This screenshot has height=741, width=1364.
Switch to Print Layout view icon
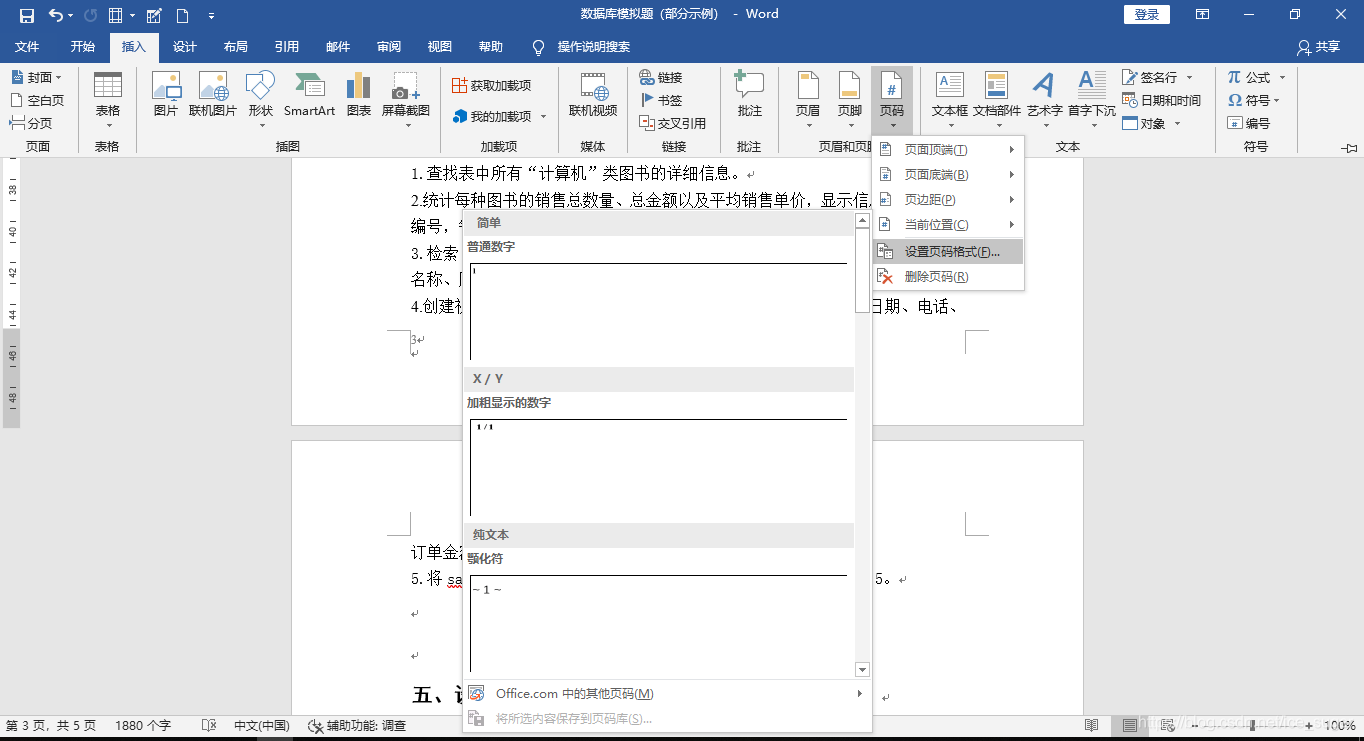[1129, 726]
